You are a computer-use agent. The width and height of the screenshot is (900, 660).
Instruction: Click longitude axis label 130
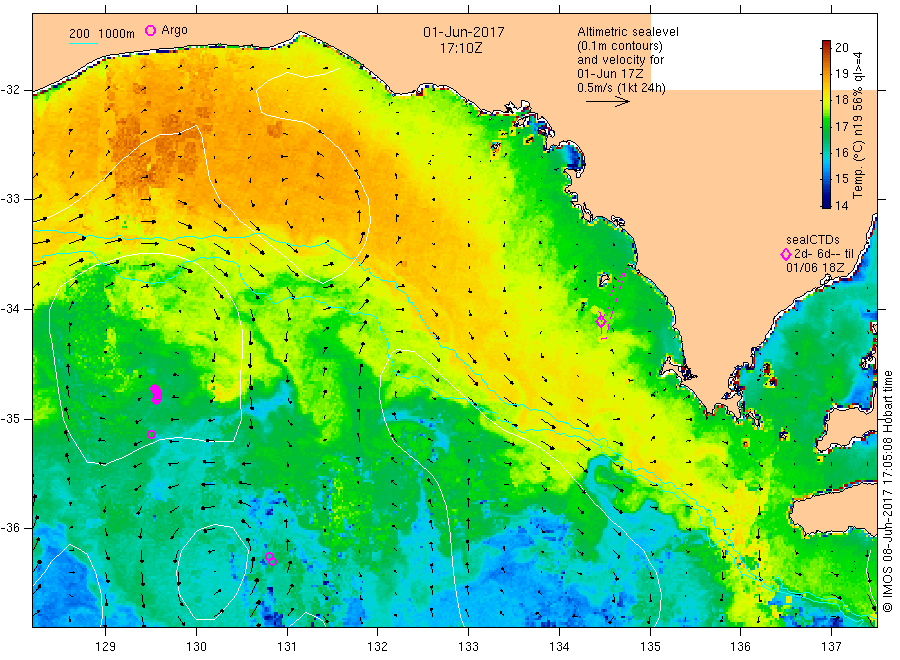[x=196, y=647]
